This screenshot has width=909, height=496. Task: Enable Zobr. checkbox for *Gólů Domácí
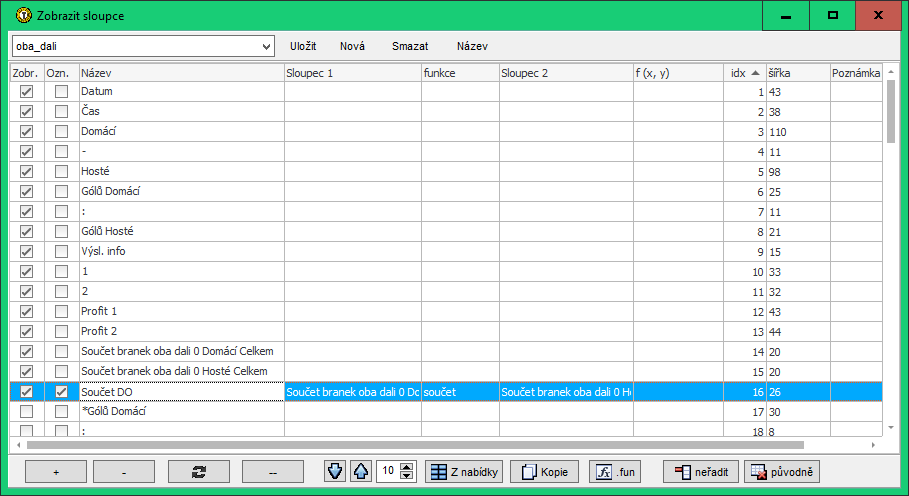point(27,412)
